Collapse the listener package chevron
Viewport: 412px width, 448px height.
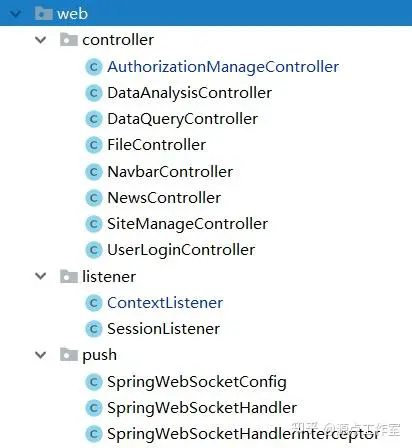tap(41, 276)
